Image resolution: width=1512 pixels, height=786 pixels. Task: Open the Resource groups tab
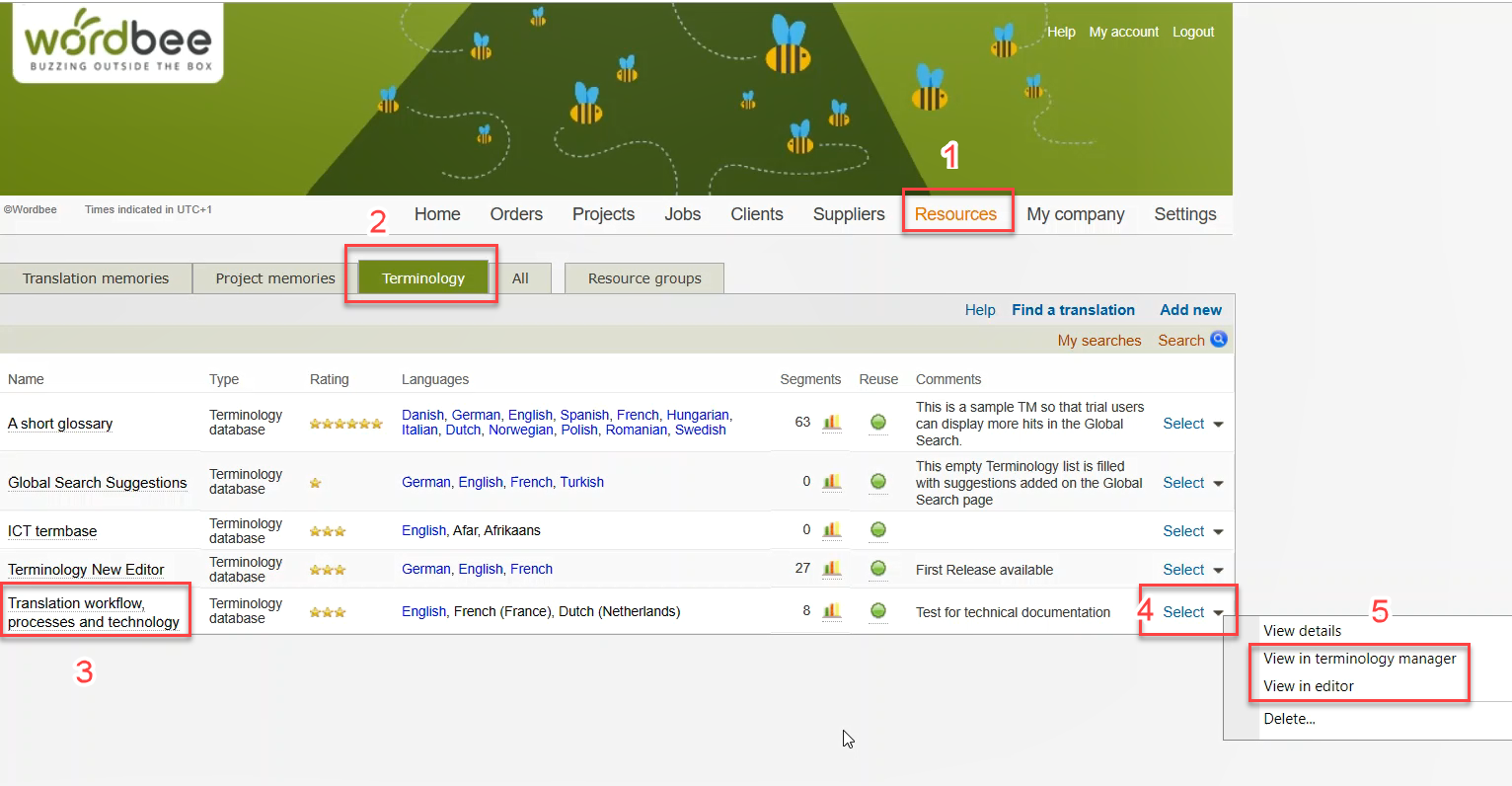[644, 278]
